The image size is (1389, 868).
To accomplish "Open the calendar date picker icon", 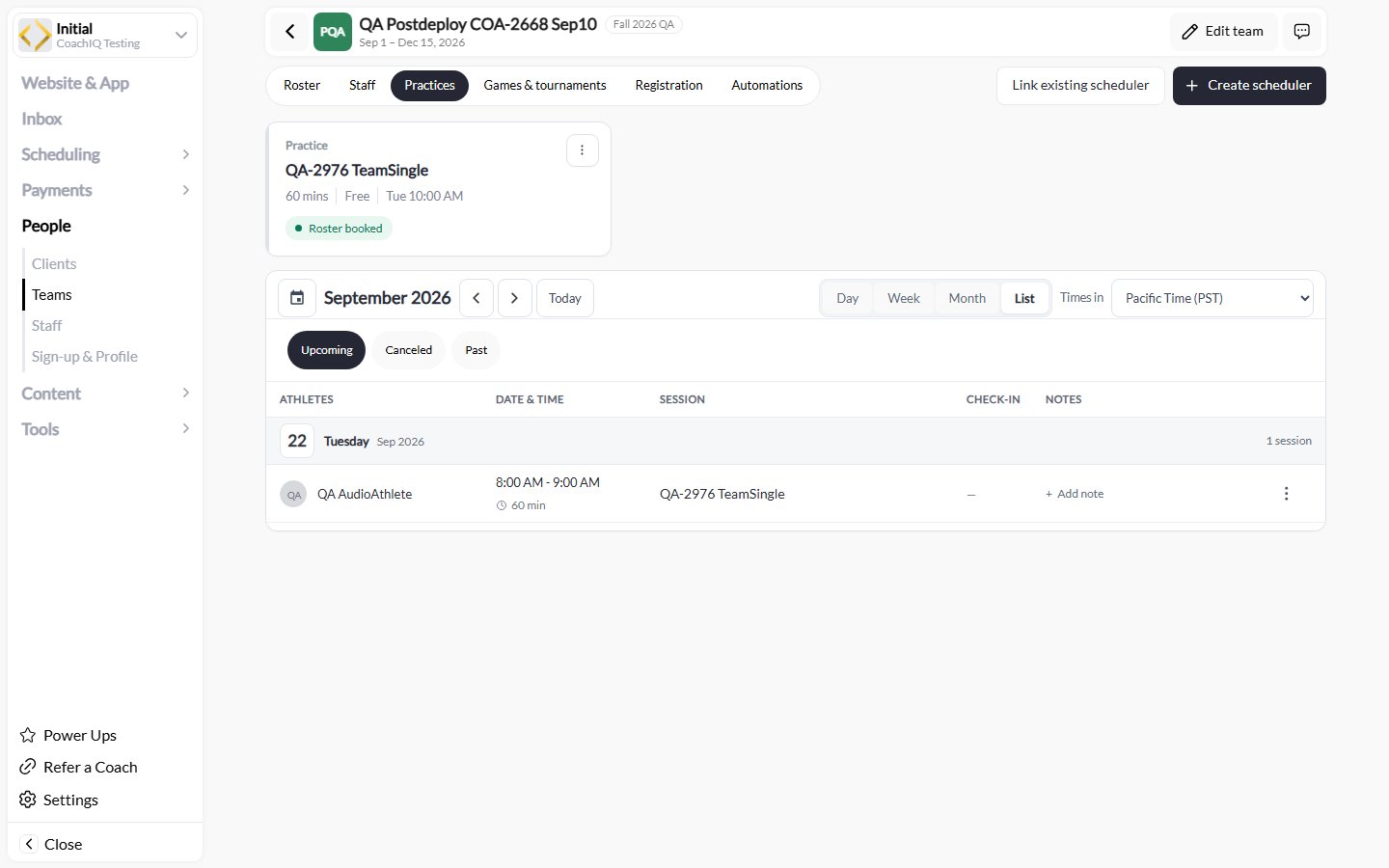I will [297, 298].
